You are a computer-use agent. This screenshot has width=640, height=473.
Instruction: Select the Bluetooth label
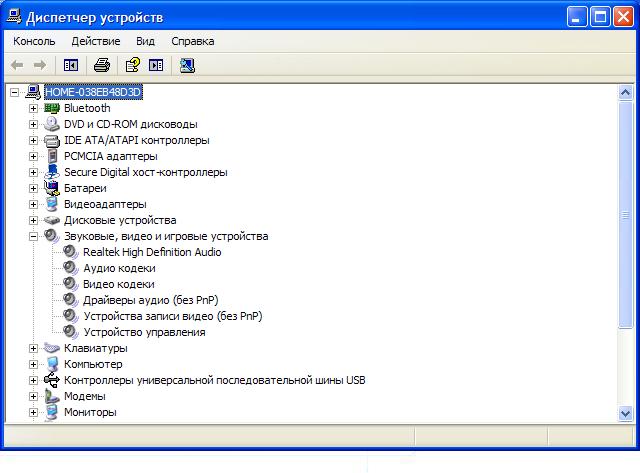(x=87, y=108)
